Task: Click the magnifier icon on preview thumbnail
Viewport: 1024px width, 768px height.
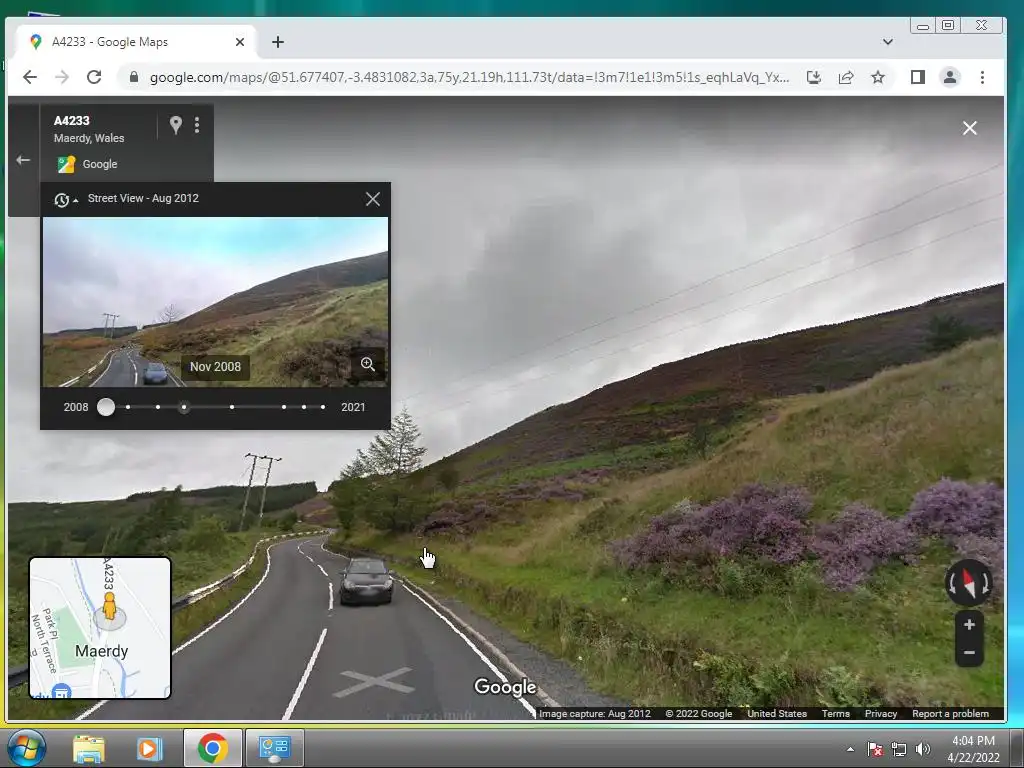Action: (368, 364)
